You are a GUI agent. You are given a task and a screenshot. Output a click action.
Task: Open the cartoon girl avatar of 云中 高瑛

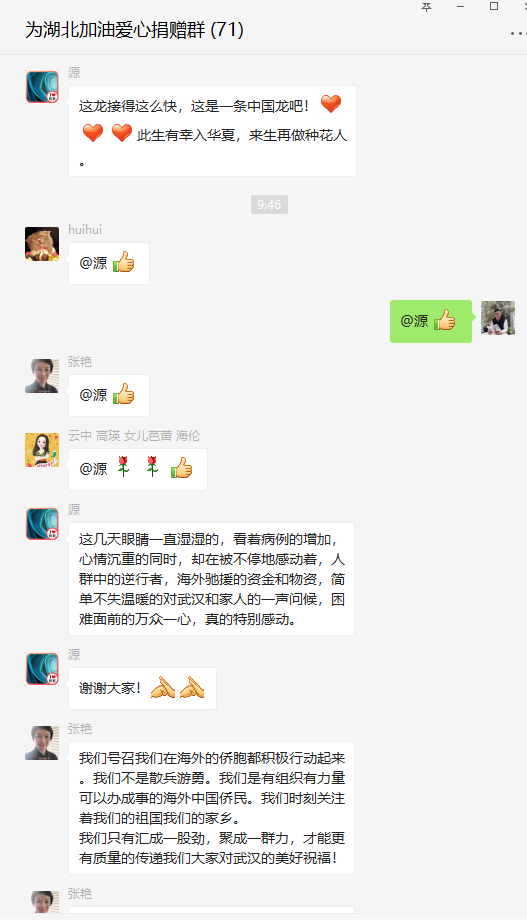pyautogui.click(x=42, y=450)
